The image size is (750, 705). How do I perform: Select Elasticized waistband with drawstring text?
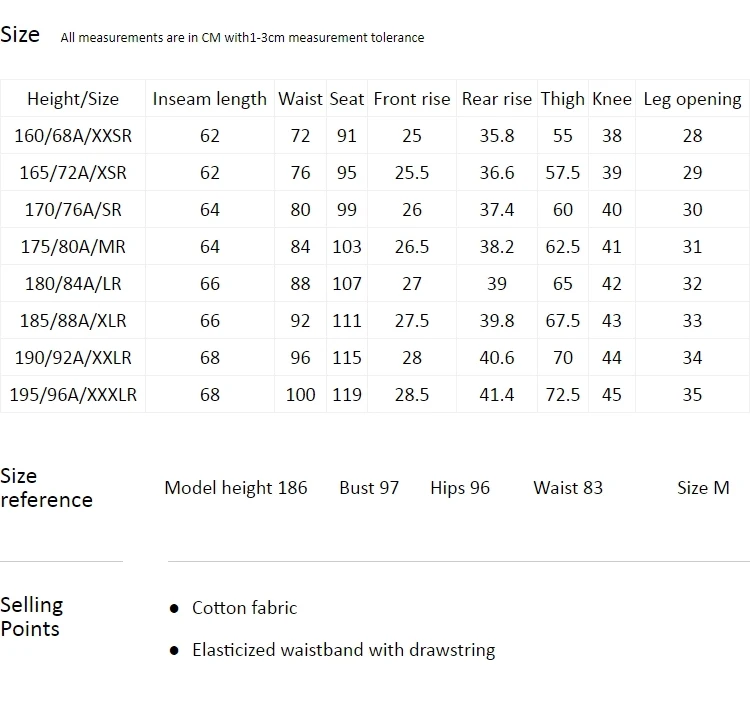tap(343, 650)
